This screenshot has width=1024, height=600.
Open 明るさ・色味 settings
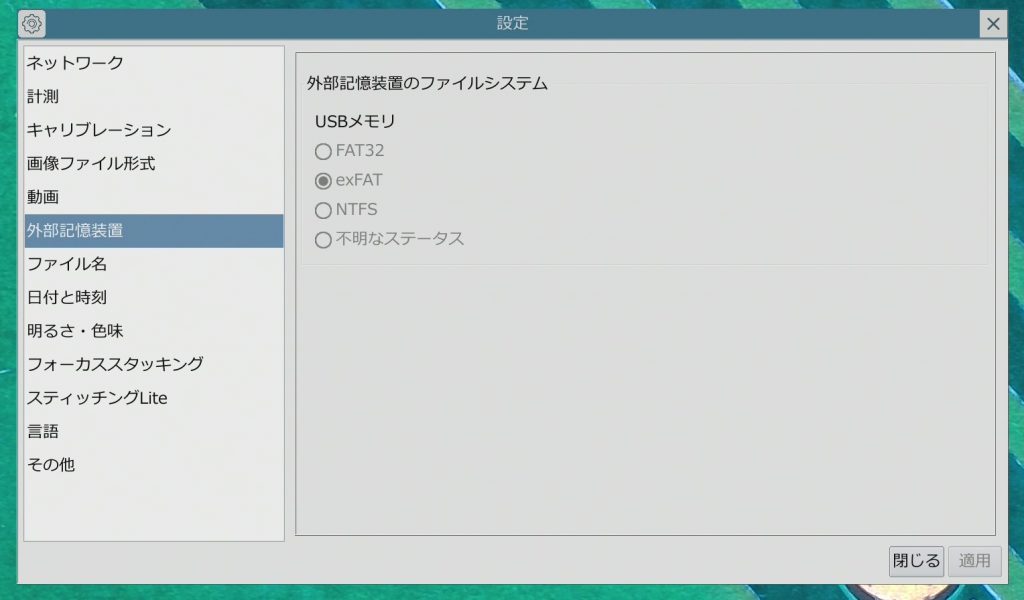[76, 331]
